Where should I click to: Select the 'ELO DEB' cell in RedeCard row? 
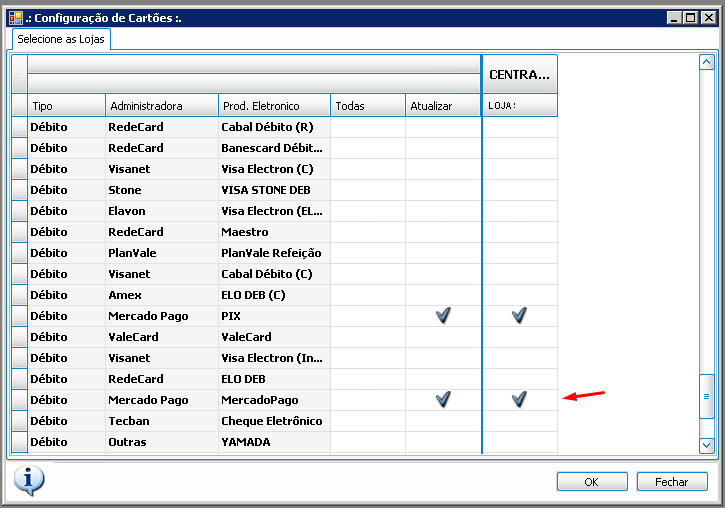(274, 379)
